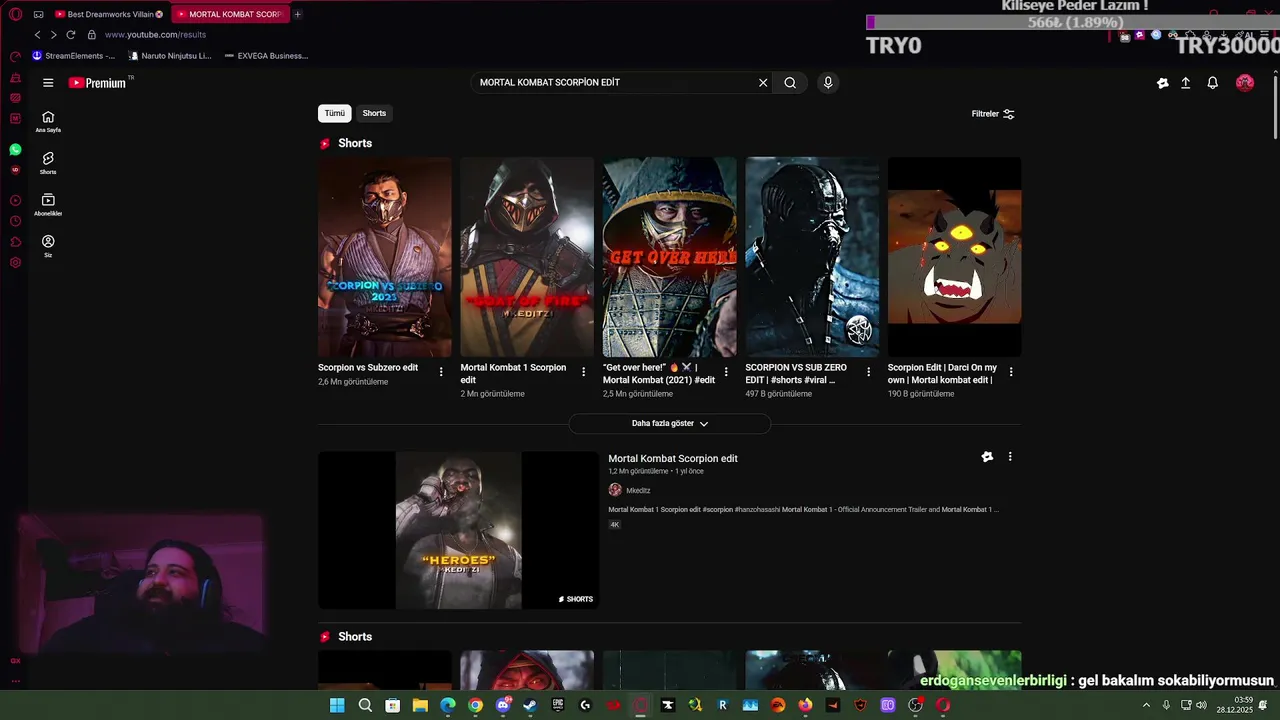The width and height of the screenshot is (1280, 720).
Task: Play the Scorpion vs Subzero 2023 thumbnail
Action: click(x=385, y=256)
